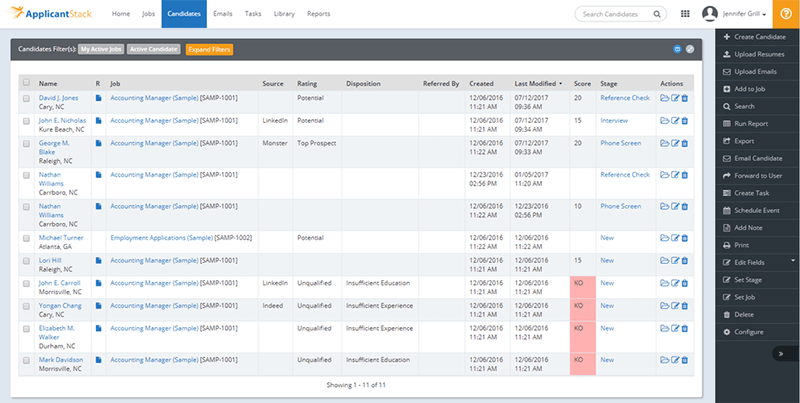Open the apps grid icon
800x403 pixels.
684,14
